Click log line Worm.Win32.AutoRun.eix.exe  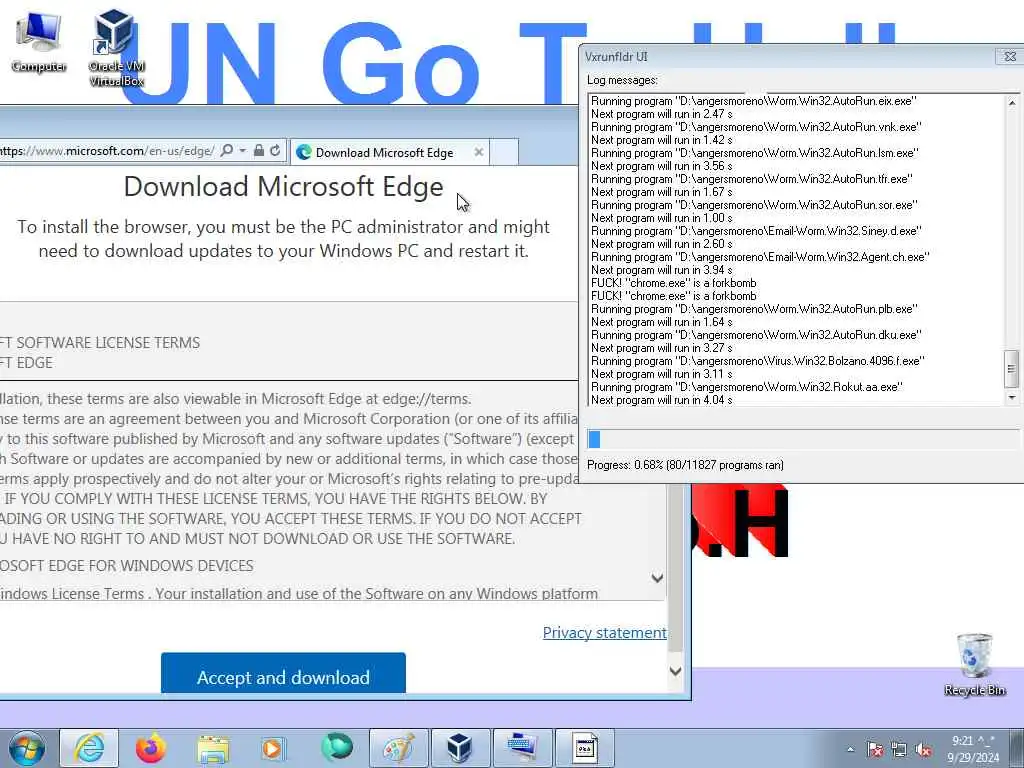753,101
